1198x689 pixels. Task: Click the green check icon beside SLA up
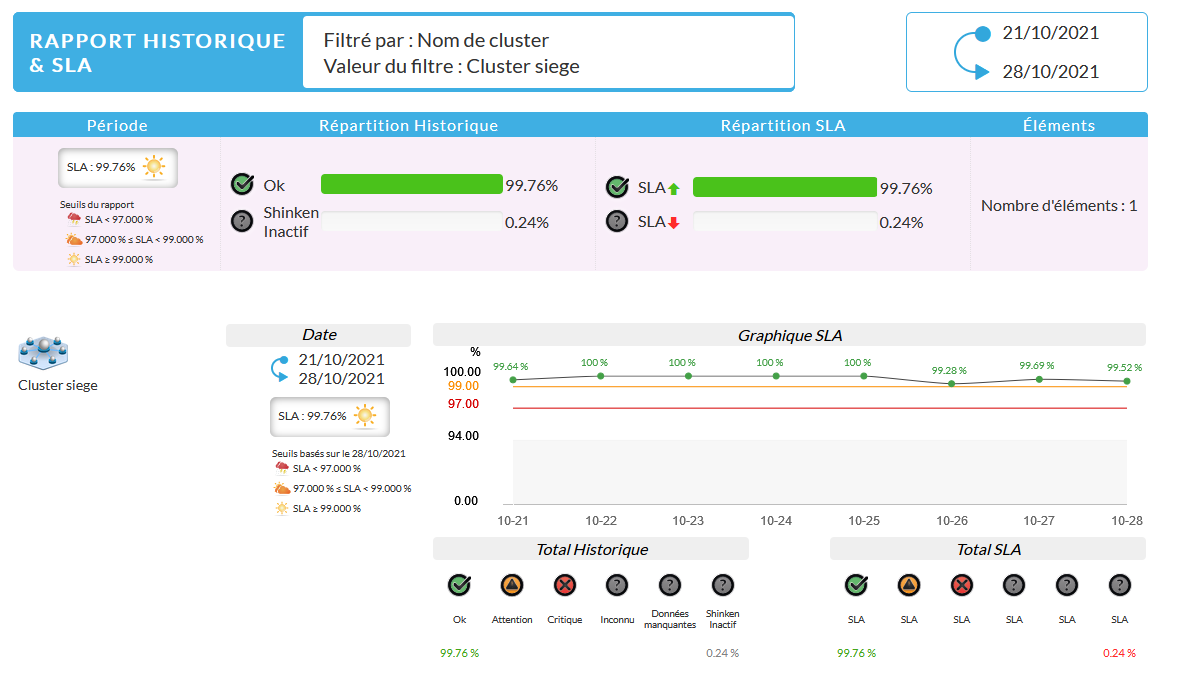(617, 187)
